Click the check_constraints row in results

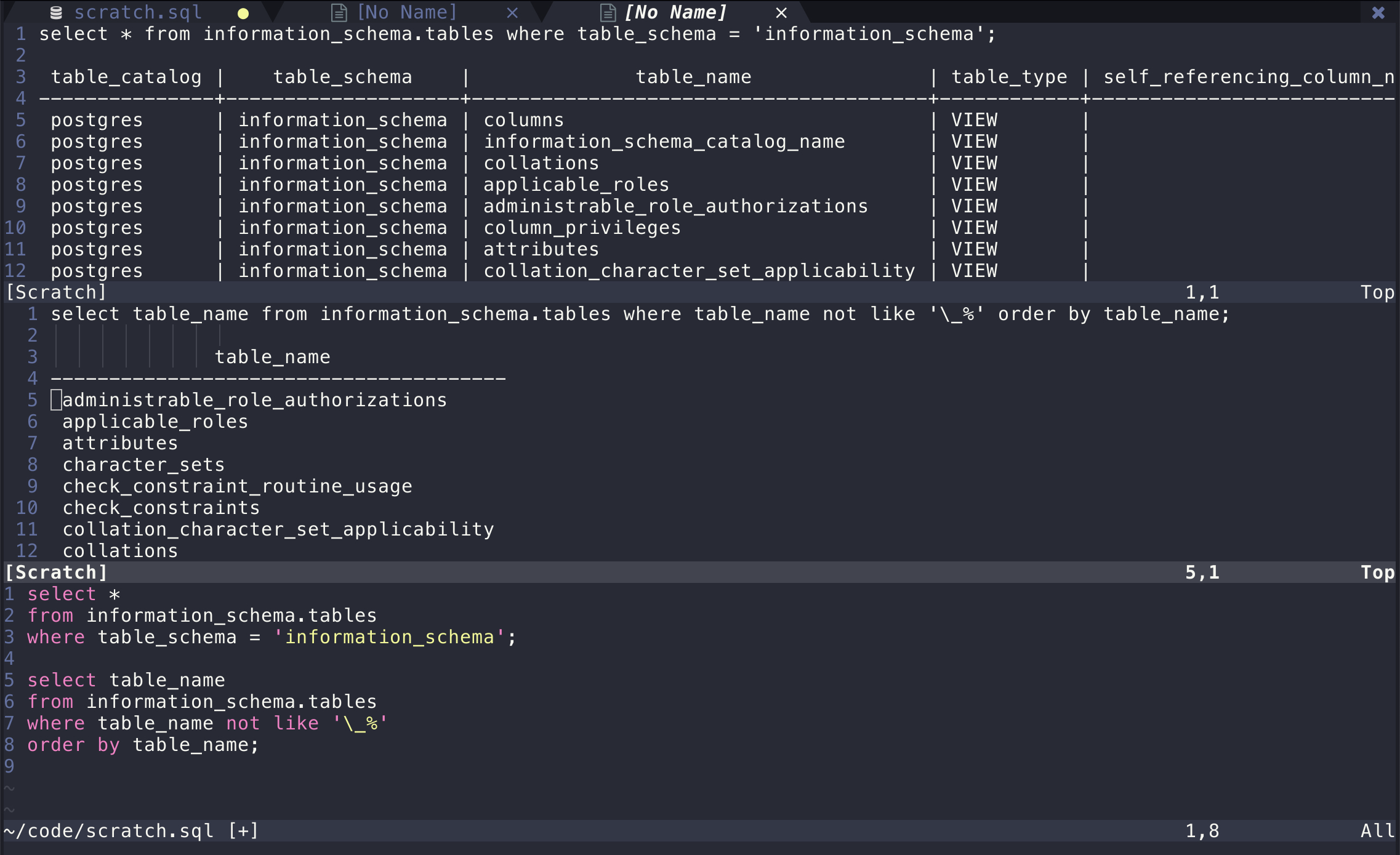coord(161,508)
